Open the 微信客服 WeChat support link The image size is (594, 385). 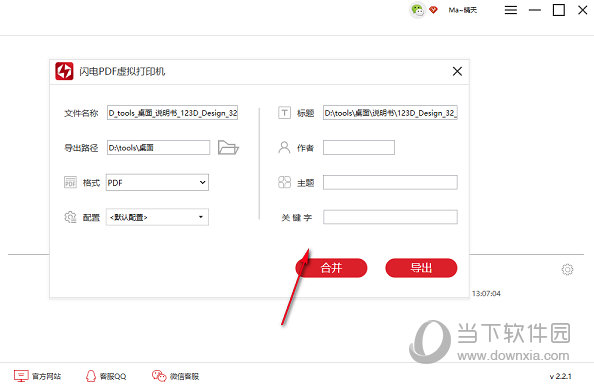point(175,376)
